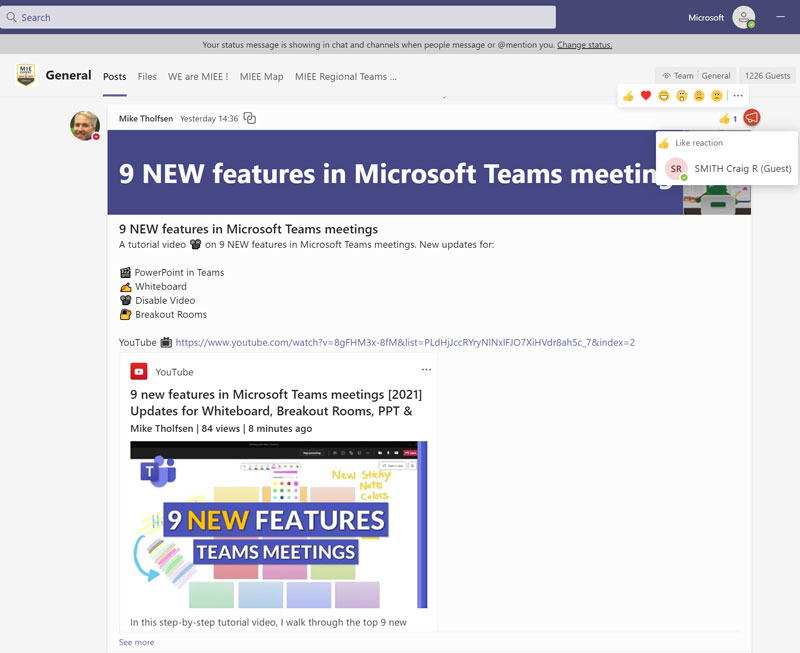Click the Microsoft organization label
The width and height of the screenshot is (800, 653).
[706, 17]
